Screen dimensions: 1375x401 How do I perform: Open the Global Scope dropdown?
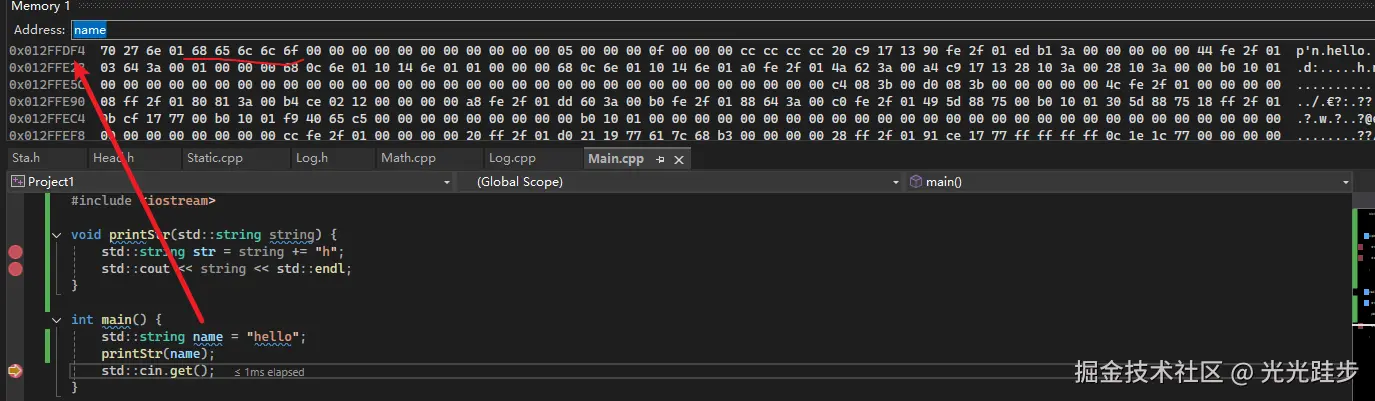[896, 182]
